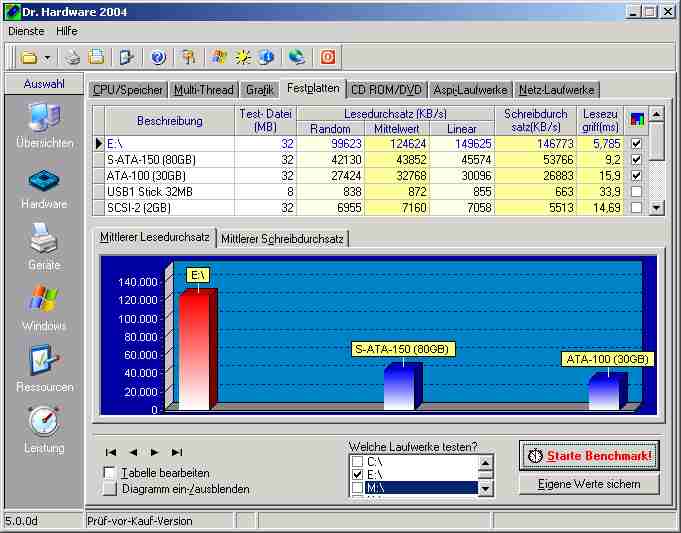Screen dimensions: 681x533
Task: Uncheck the S-ATA-150 row chart checkbox
Action: pyautogui.click(x=636, y=159)
